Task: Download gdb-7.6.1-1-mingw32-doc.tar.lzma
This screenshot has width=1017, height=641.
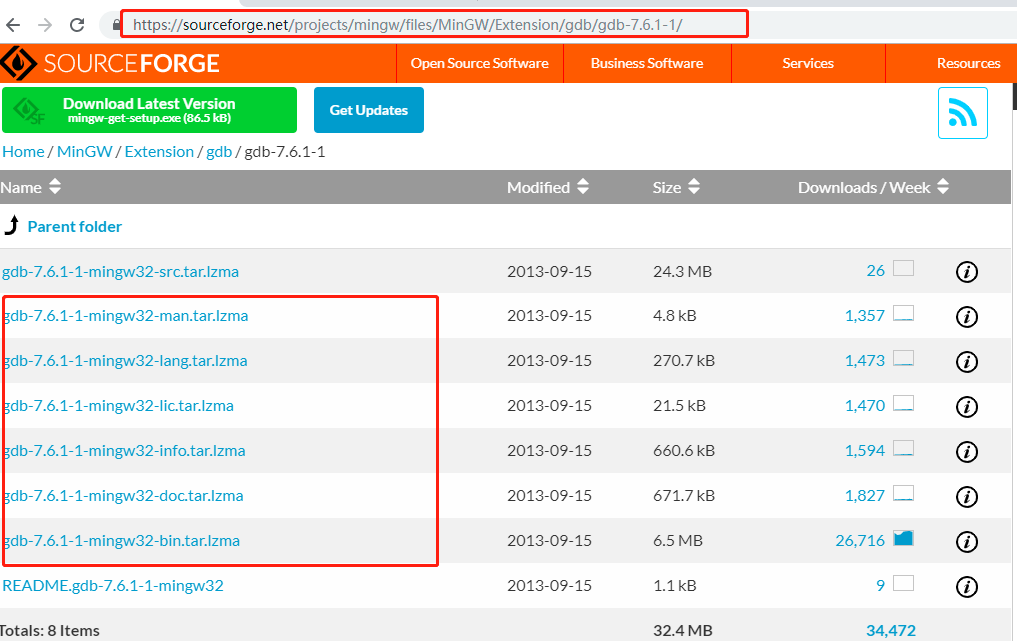Action: (x=124, y=496)
